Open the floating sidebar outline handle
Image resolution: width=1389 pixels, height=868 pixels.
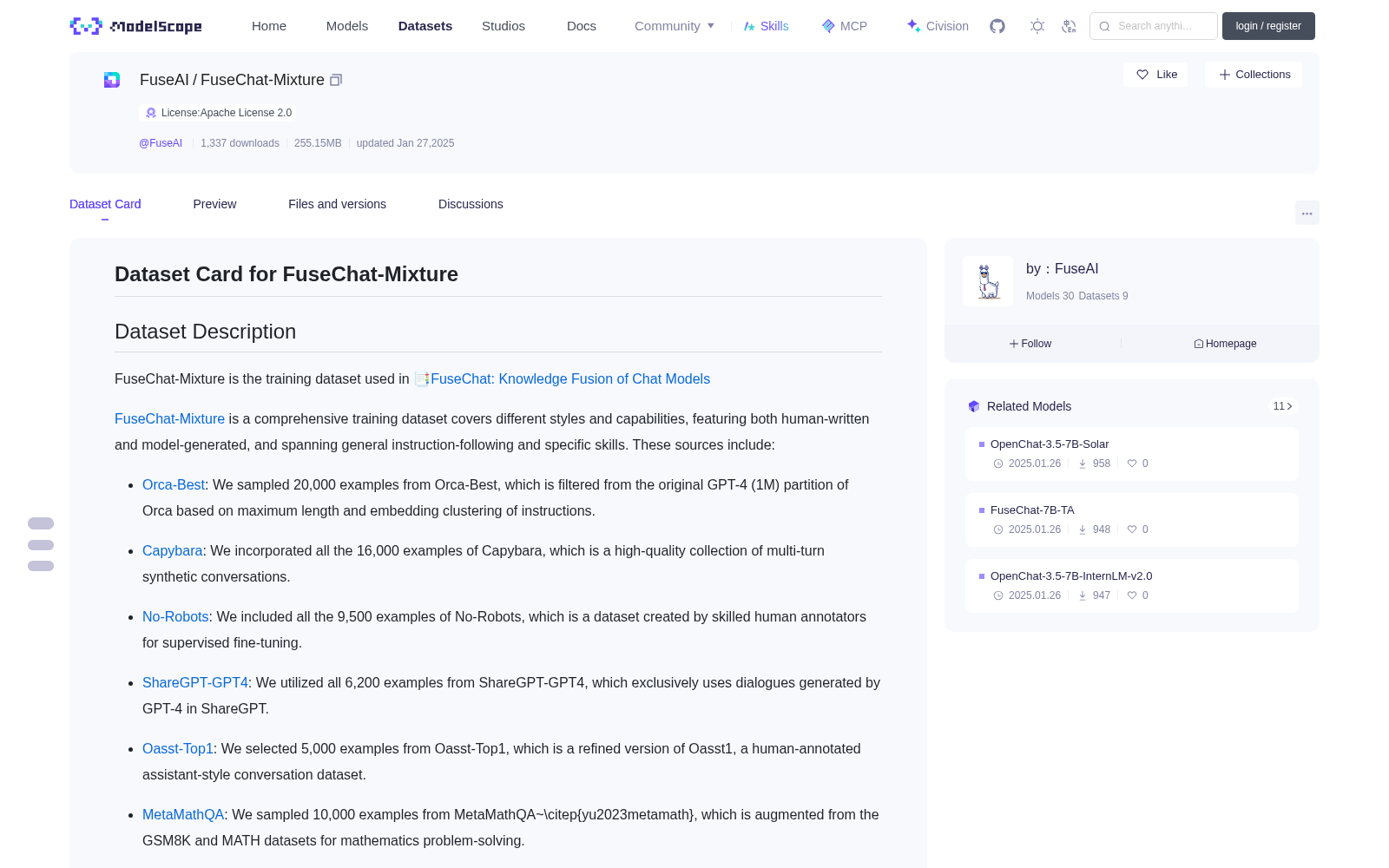click(x=41, y=544)
